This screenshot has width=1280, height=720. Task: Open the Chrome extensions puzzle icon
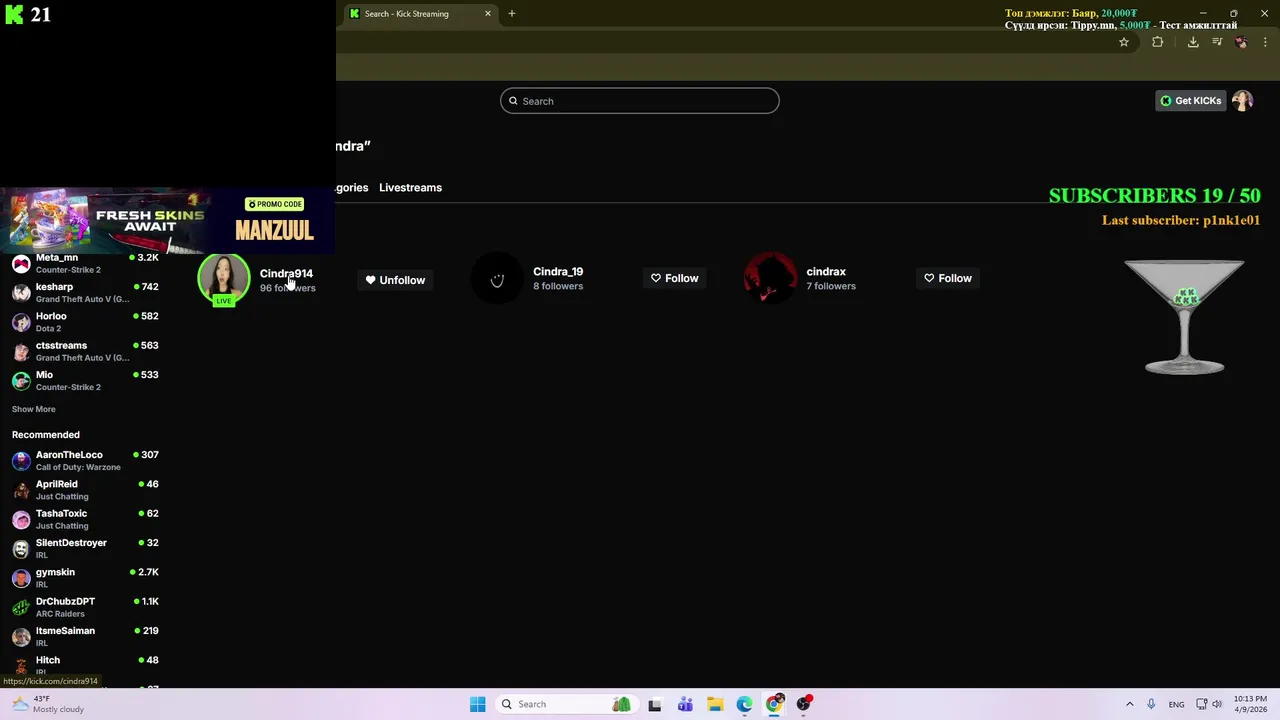(1158, 42)
